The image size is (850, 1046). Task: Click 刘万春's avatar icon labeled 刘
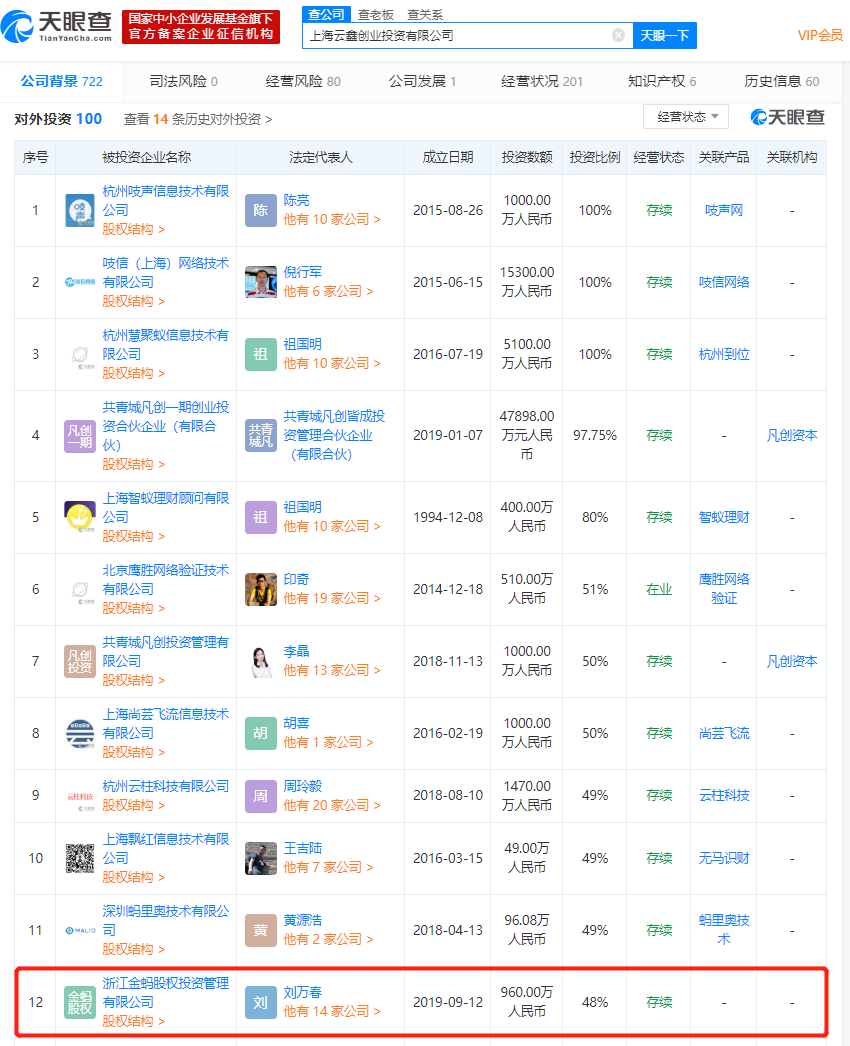(x=261, y=1002)
